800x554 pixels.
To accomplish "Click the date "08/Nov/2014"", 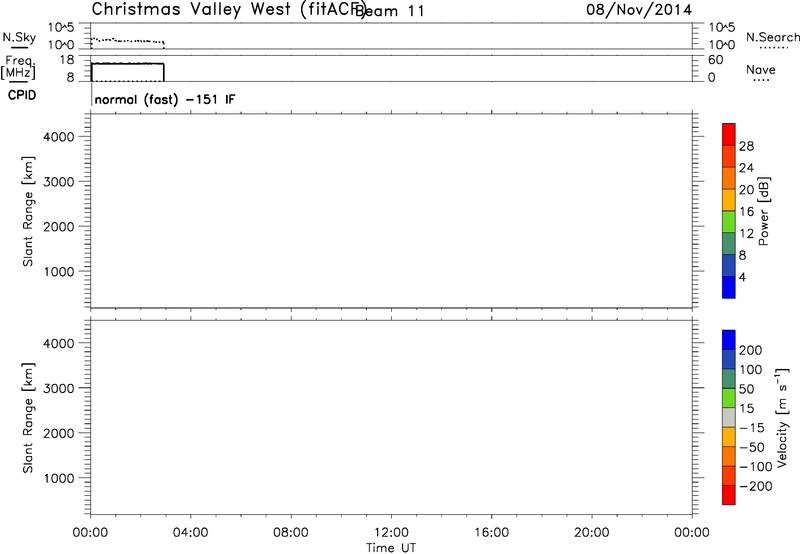I will (x=639, y=10).
